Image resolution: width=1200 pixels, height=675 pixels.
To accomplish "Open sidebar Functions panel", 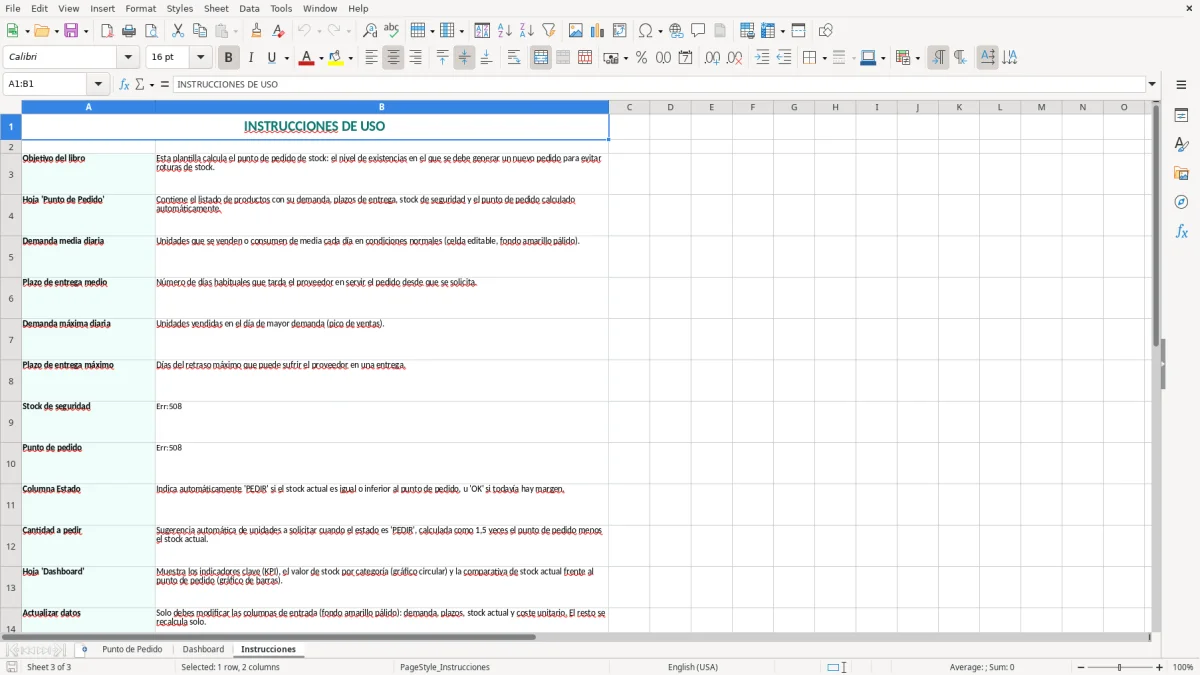I will click(1181, 231).
